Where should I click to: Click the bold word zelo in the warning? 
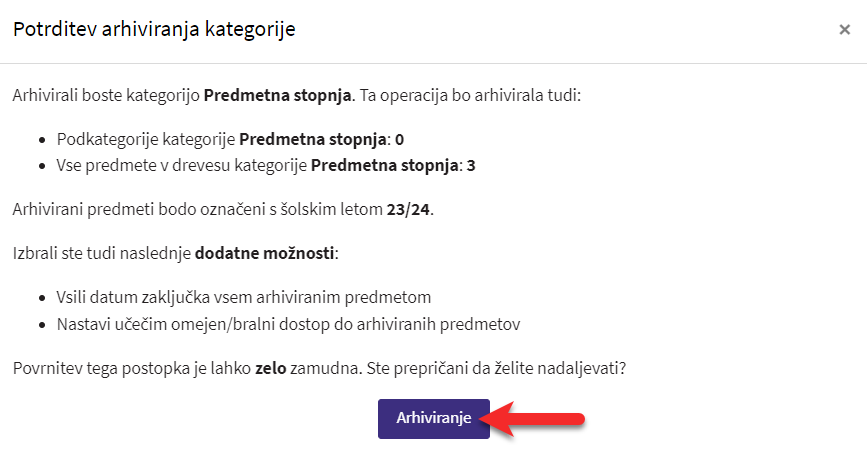(x=270, y=368)
